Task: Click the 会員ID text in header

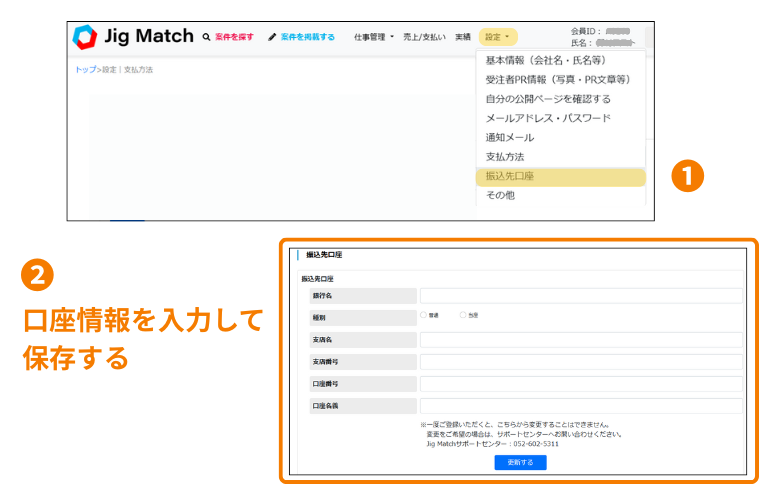Action: coord(585,31)
